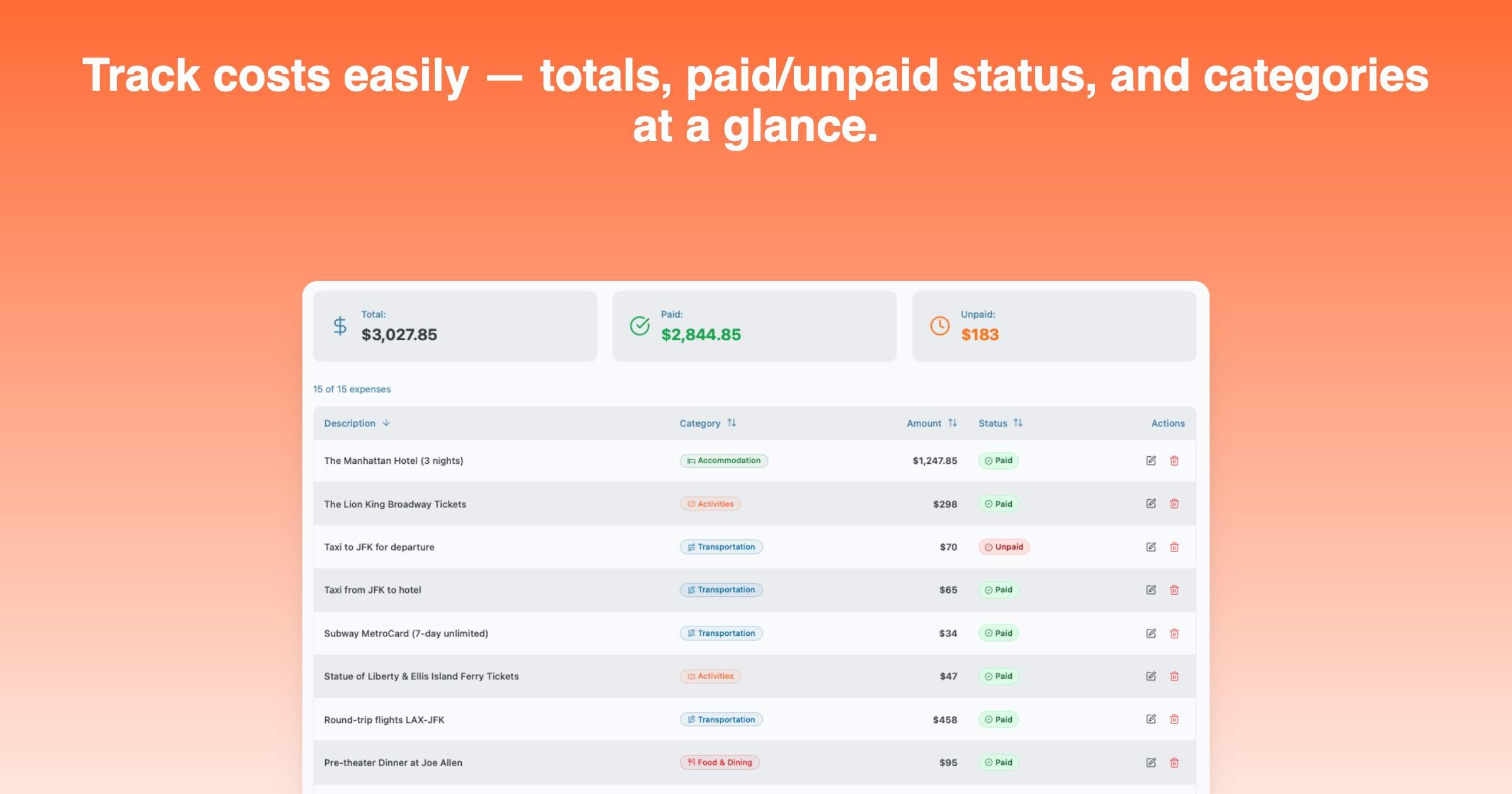Click the Food & Dining category badge
1512x794 pixels.
719,762
